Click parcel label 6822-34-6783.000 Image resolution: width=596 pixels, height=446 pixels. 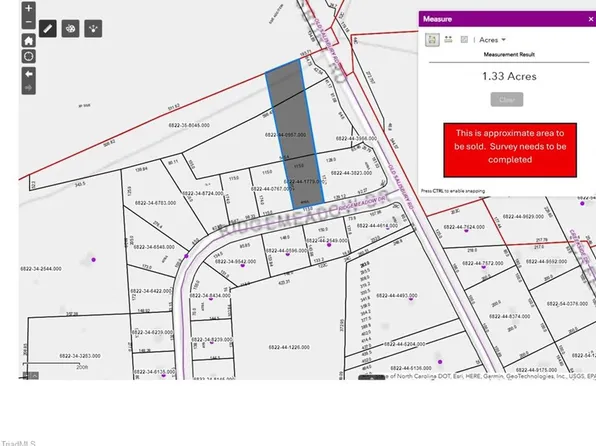(x=155, y=203)
